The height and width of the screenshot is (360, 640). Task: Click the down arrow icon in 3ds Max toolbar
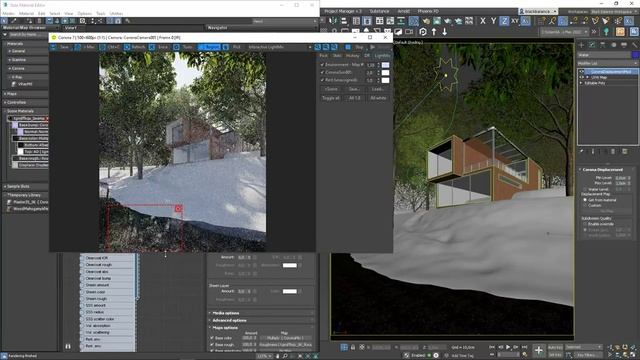click(x=444, y=31)
